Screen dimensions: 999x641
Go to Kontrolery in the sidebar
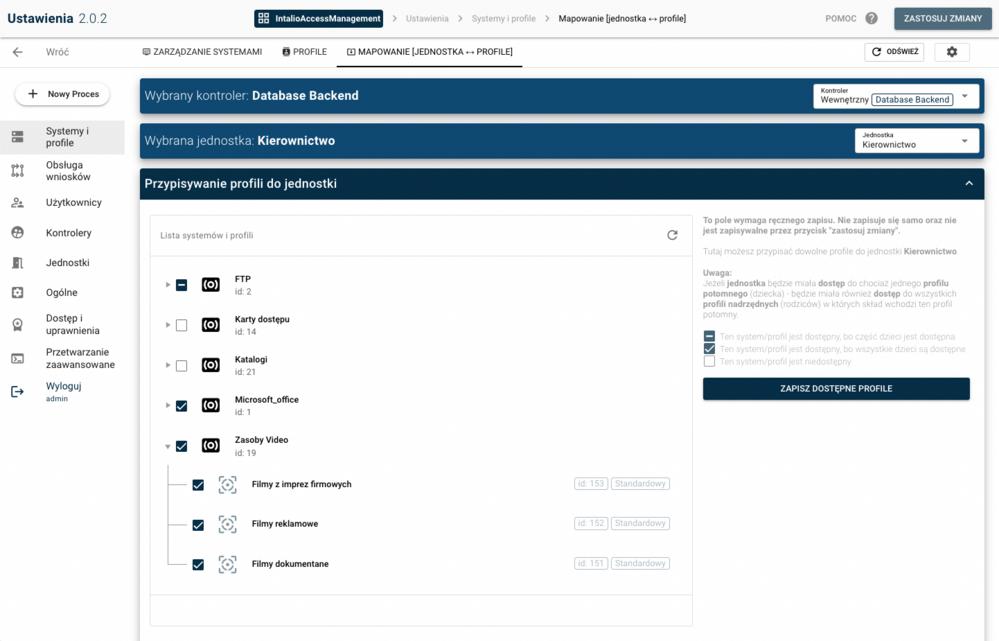click(x=68, y=233)
